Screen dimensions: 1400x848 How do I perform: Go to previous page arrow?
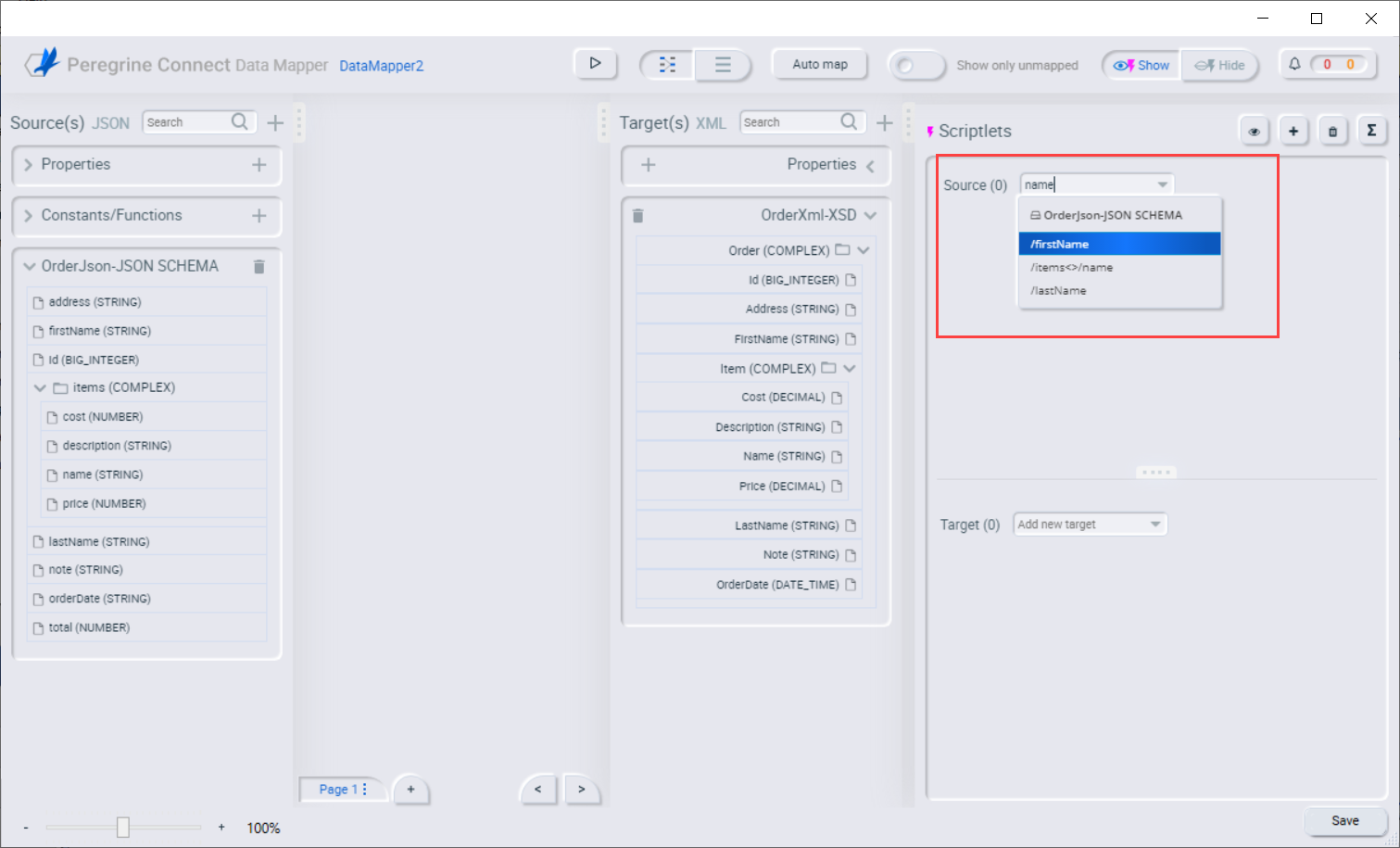(x=538, y=789)
